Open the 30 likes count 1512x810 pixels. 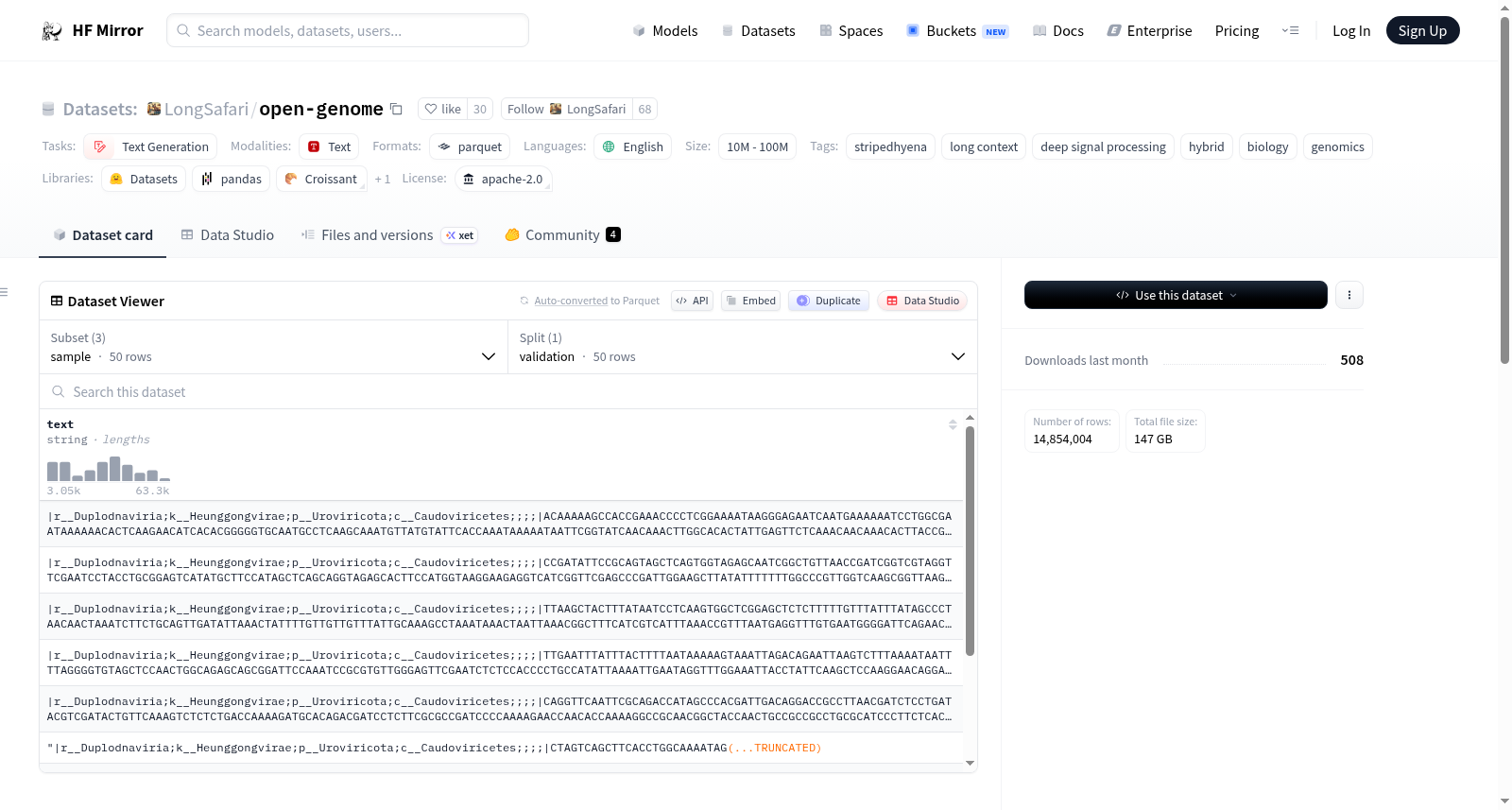point(480,109)
